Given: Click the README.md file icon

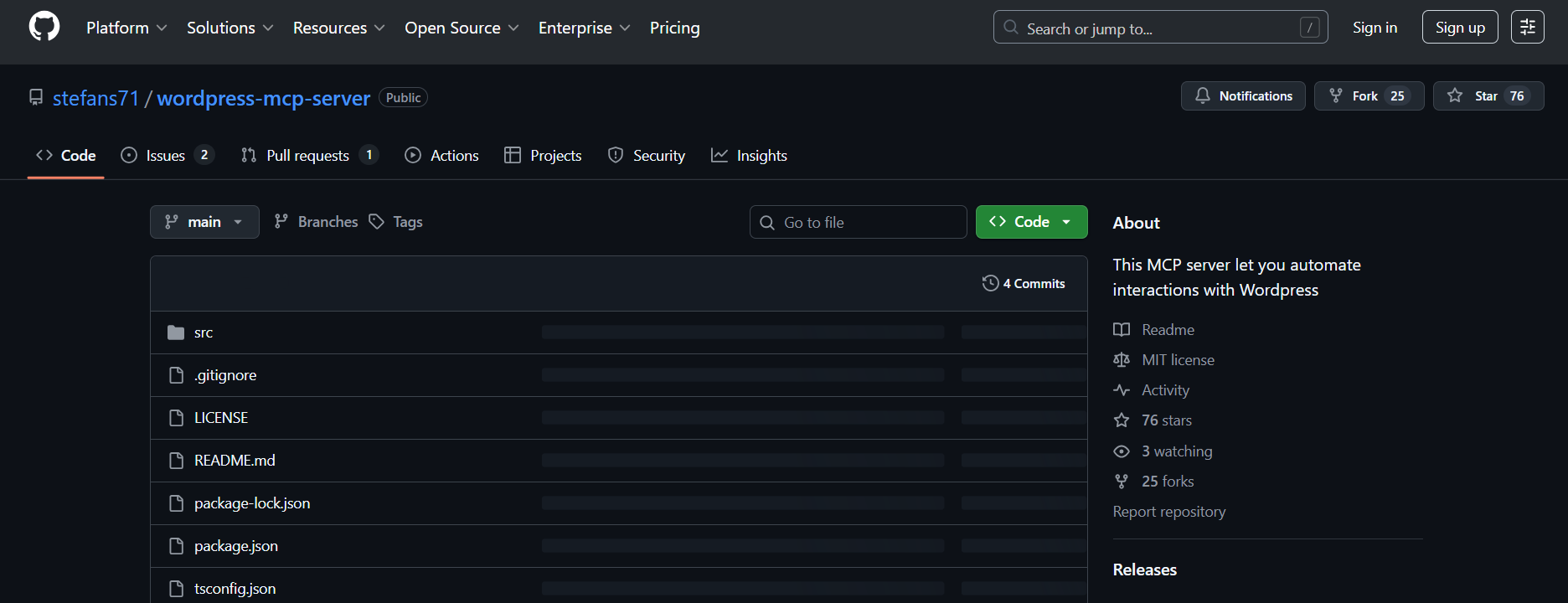Looking at the screenshot, I should 176,461.
